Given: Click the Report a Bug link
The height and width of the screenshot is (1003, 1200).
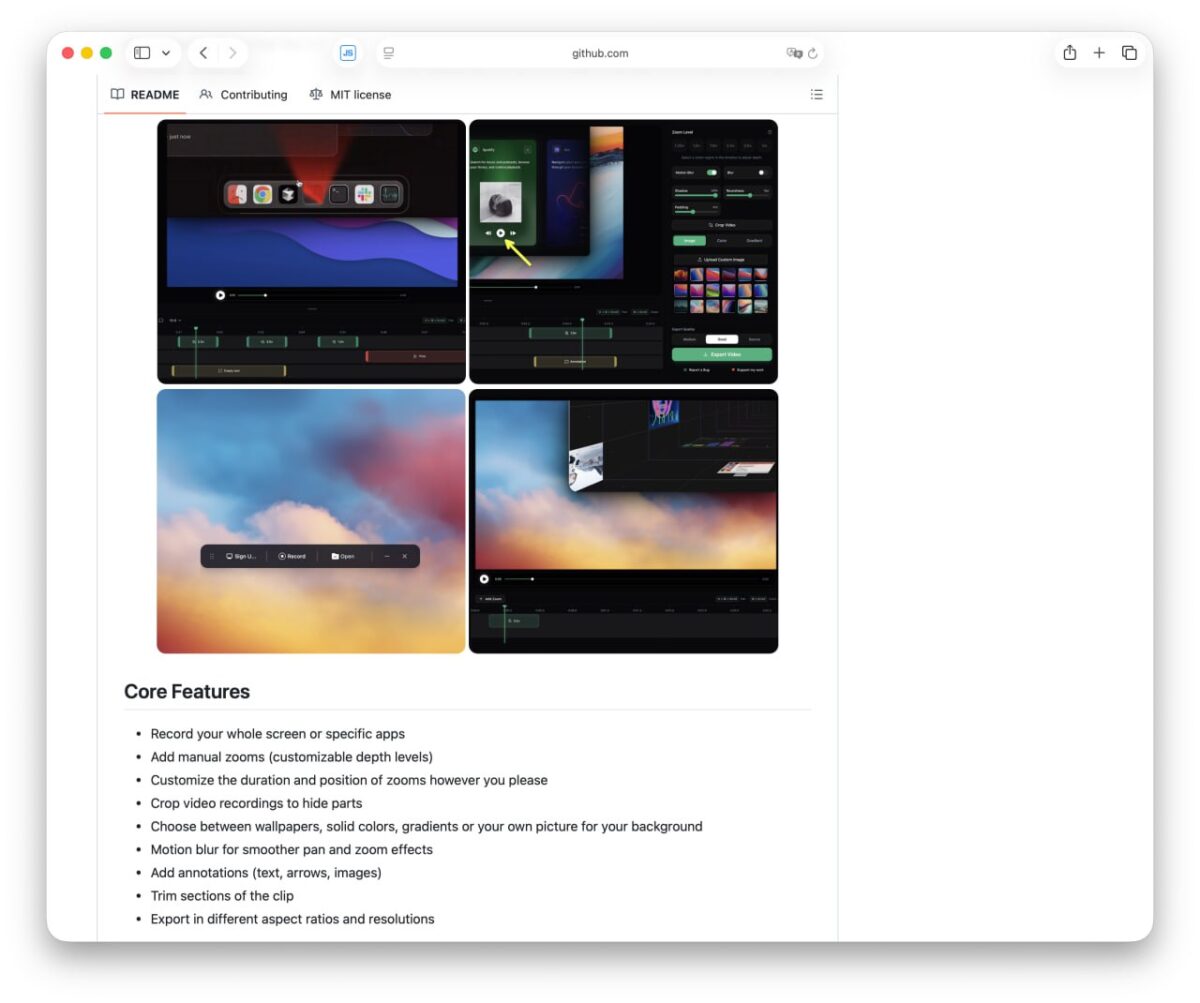Looking at the screenshot, I should pos(698,368).
